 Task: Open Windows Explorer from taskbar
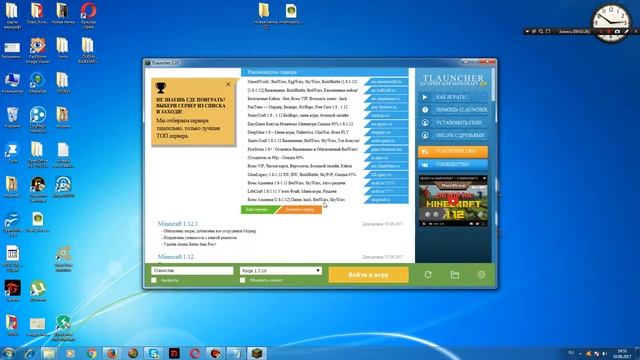tap(48, 353)
